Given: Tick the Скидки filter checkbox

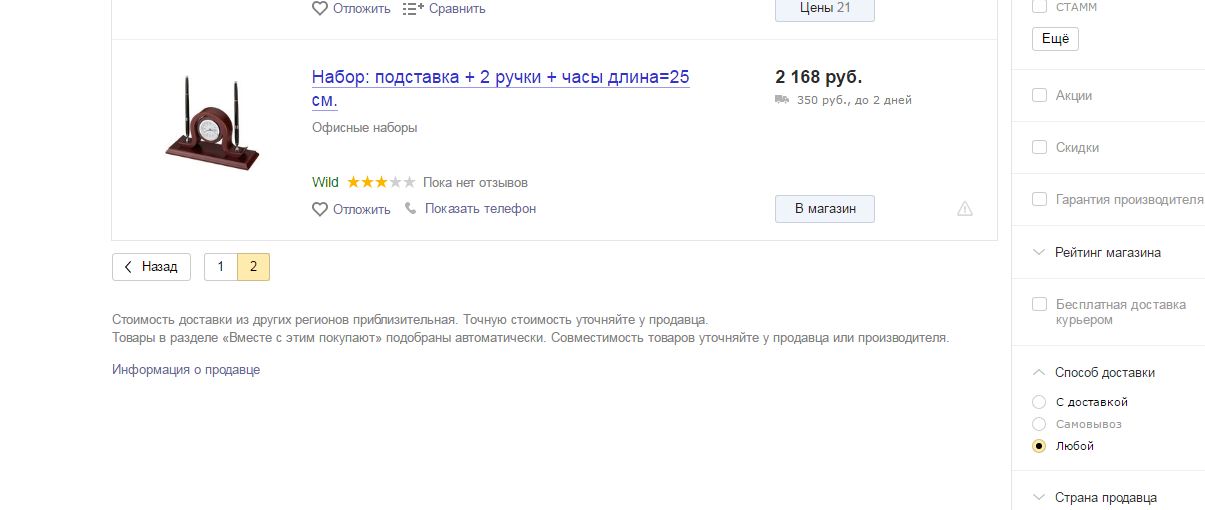Looking at the screenshot, I should [x=1039, y=147].
